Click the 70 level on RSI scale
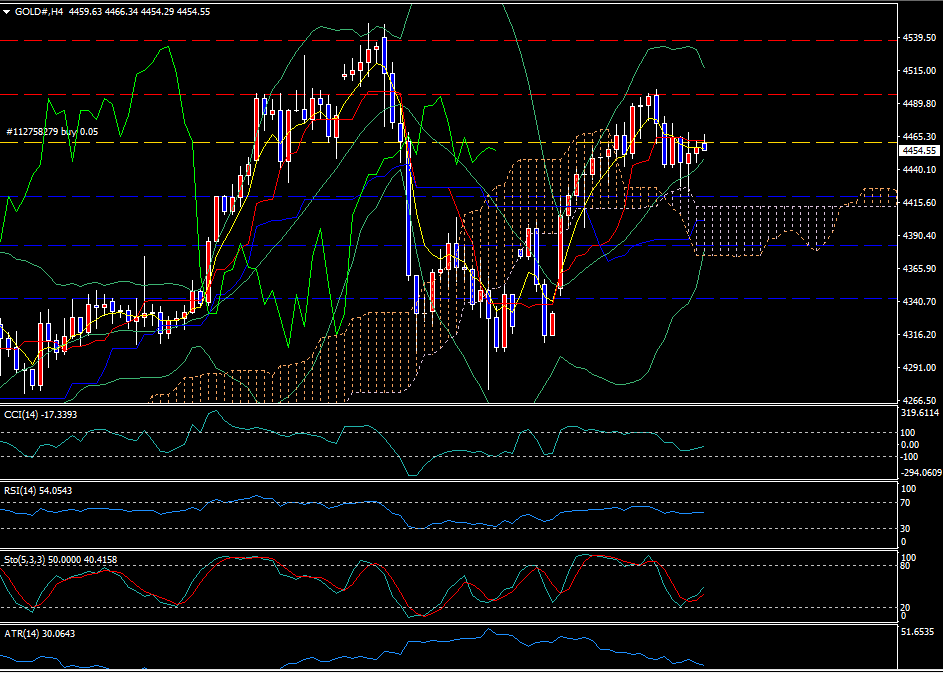The image size is (943, 673). click(x=906, y=503)
